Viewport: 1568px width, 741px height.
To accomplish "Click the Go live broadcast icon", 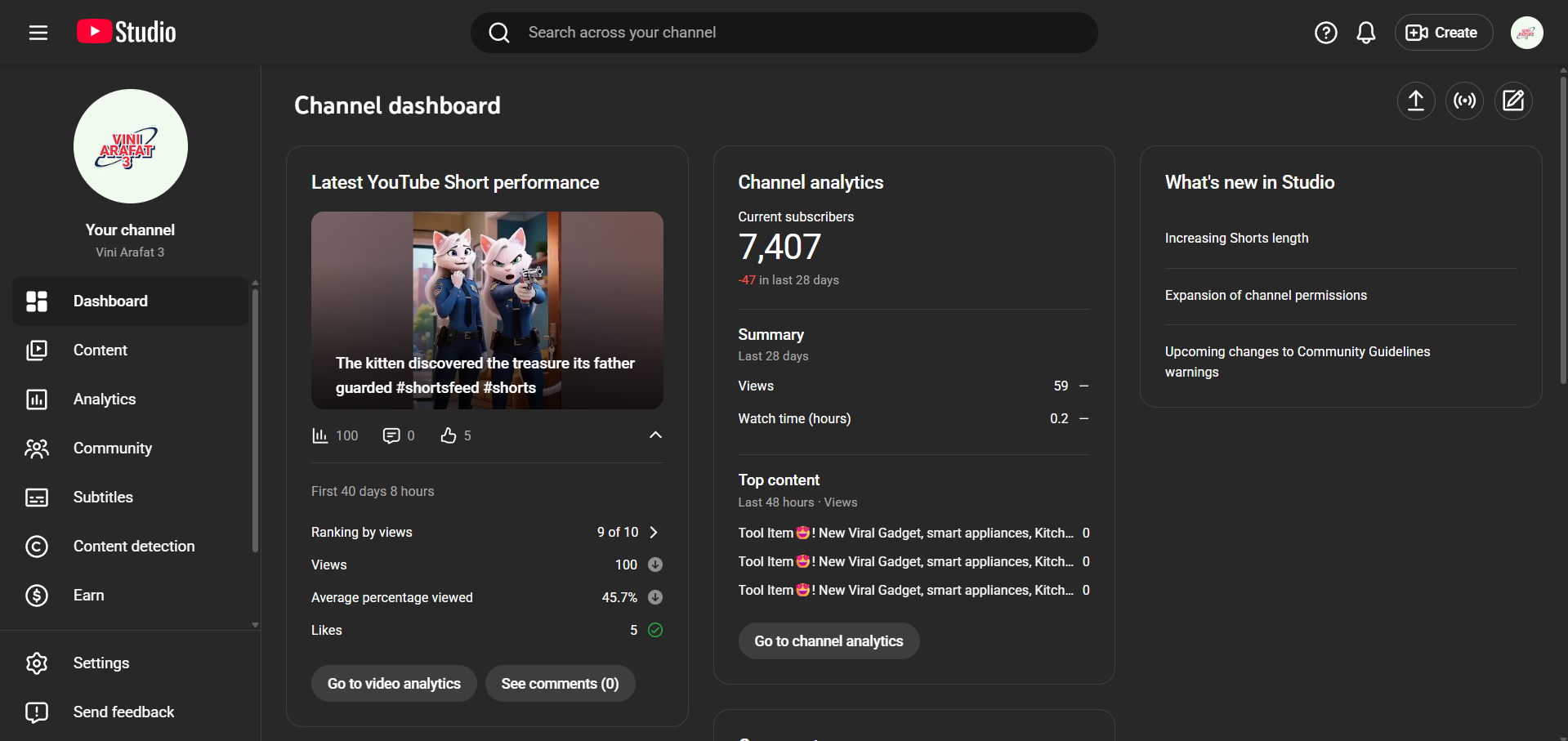I will (x=1464, y=100).
